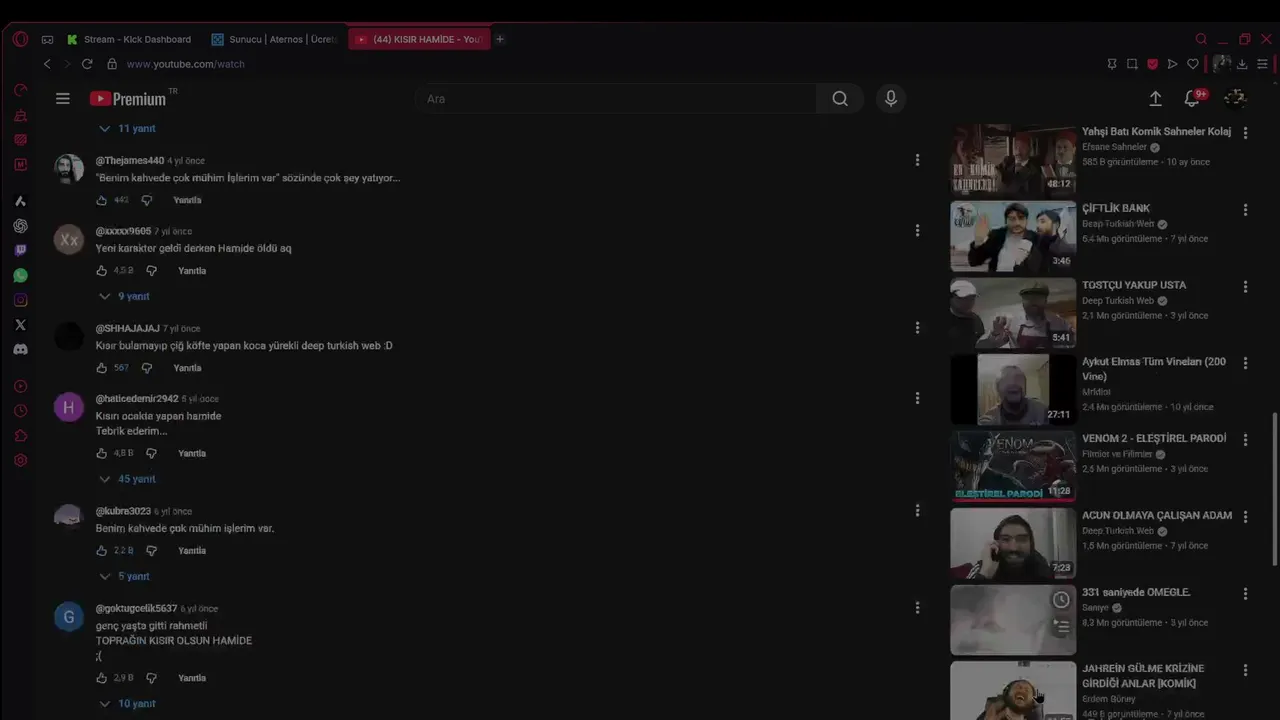Open the ÇİFTLİK BANK video thumbnail
Image resolution: width=1280 pixels, height=720 pixels.
pyautogui.click(x=1013, y=236)
